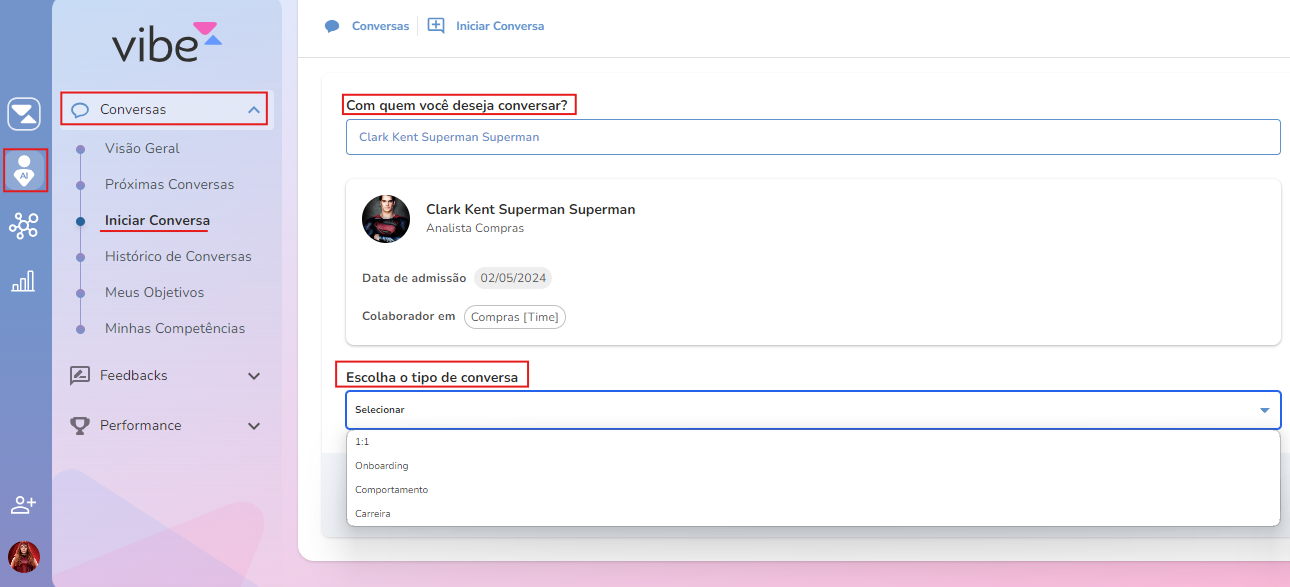Click the Feedbacks icon in sidebar
1290x587 pixels.
pos(80,376)
